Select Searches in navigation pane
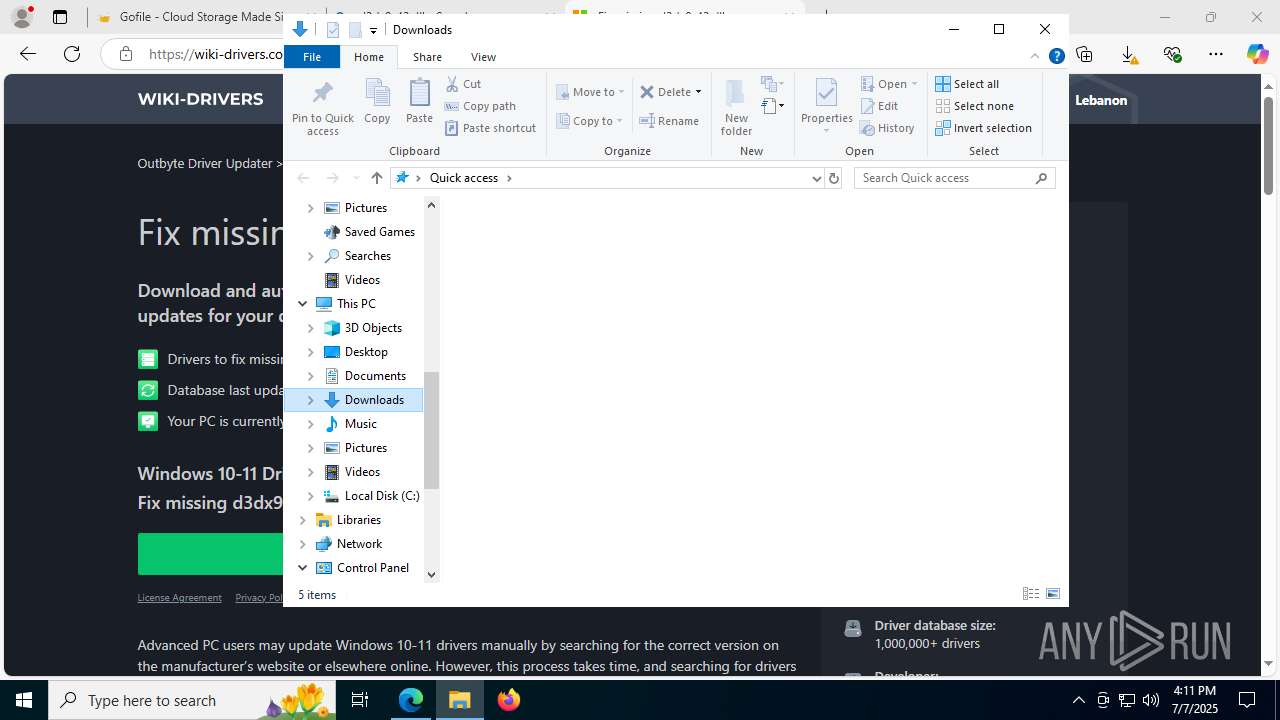 click(367, 256)
